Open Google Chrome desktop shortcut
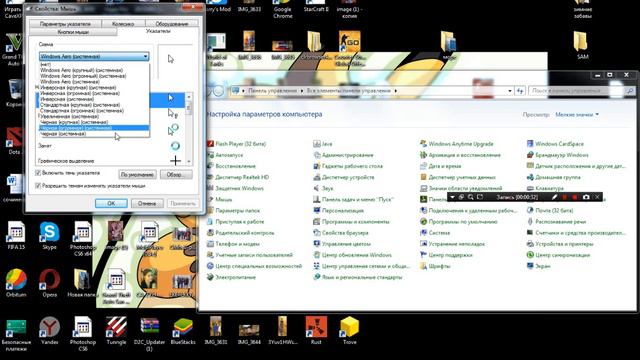Screen dimensions: 640x360 282,10
